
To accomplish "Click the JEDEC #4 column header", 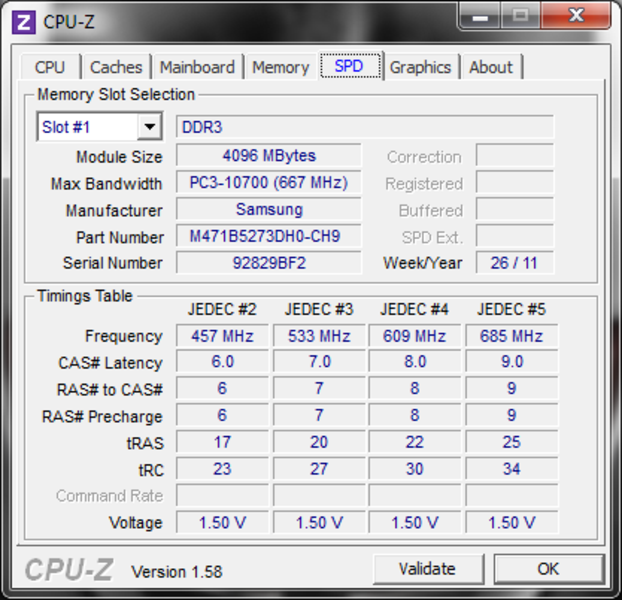I will 415,309.
